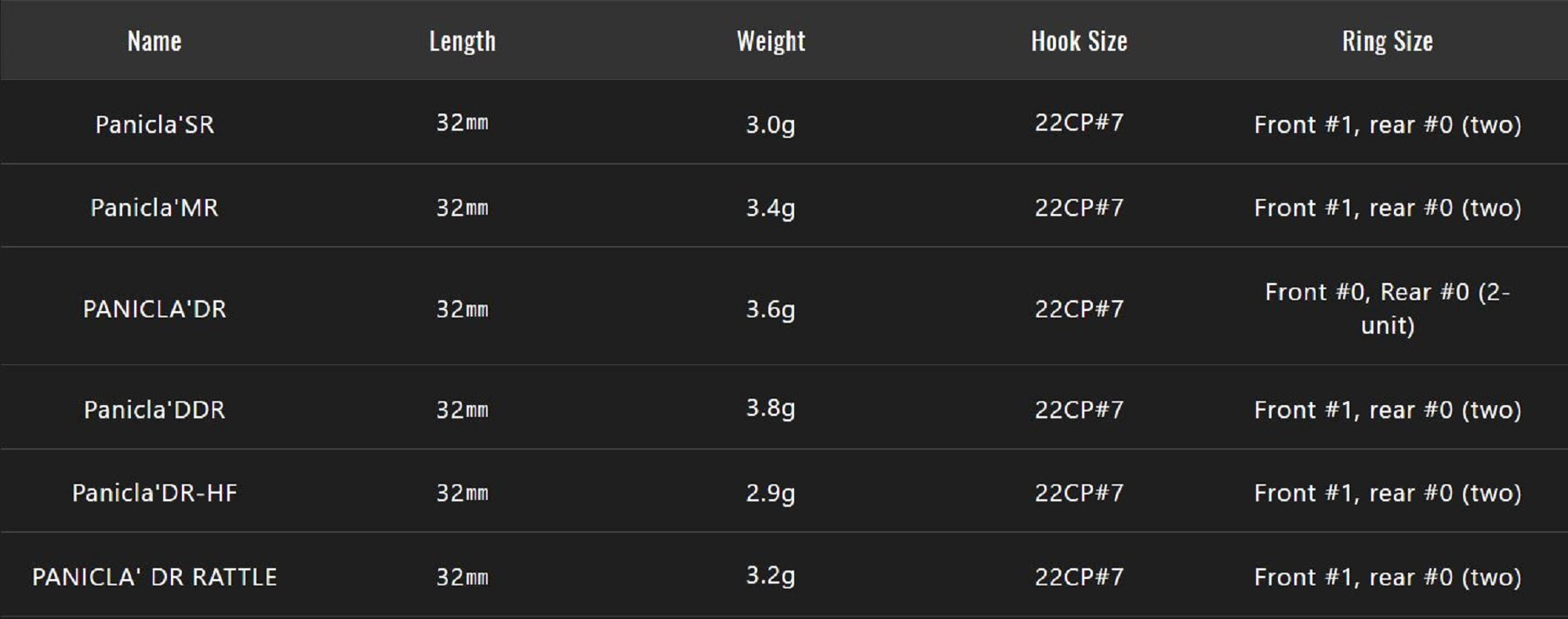The image size is (1568, 619).
Task: Click the 'Front #0, Rear #0 (2-unit)' cell
Action: pos(1387,309)
